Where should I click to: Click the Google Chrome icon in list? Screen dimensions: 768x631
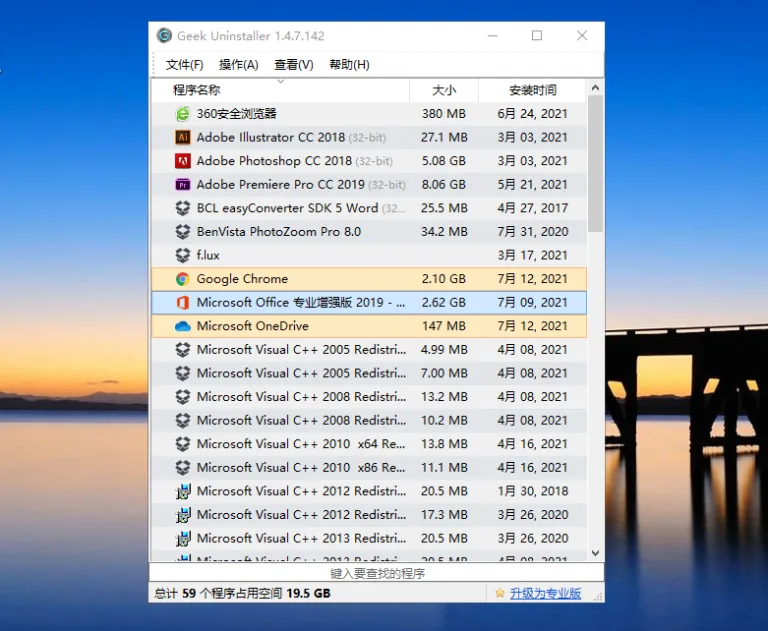click(x=183, y=279)
